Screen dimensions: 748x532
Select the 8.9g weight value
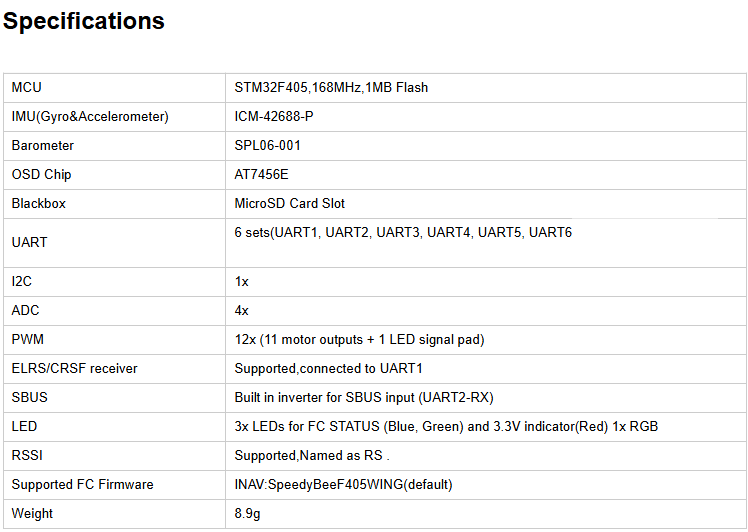(249, 514)
